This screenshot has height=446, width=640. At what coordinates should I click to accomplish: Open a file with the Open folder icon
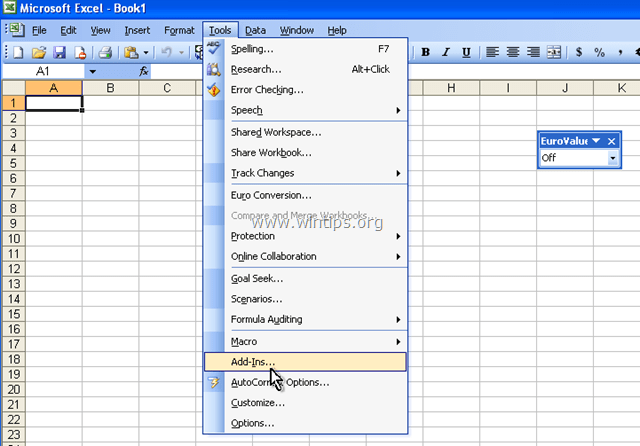click(x=39, y=52)
